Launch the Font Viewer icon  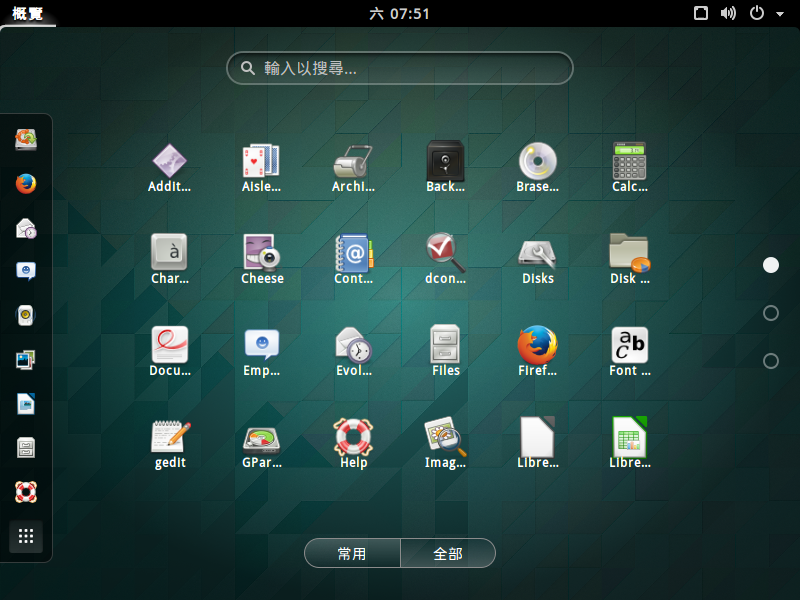[630, 345]
